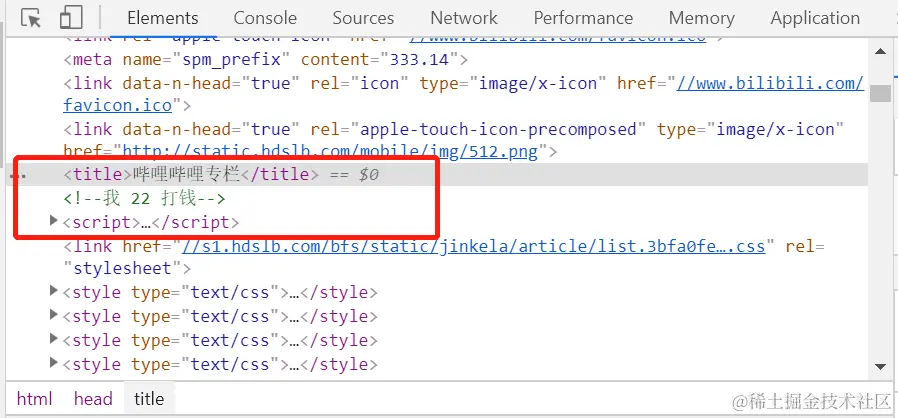Open the Sources tab
898x418 pixels.
(x=363, y=18)
